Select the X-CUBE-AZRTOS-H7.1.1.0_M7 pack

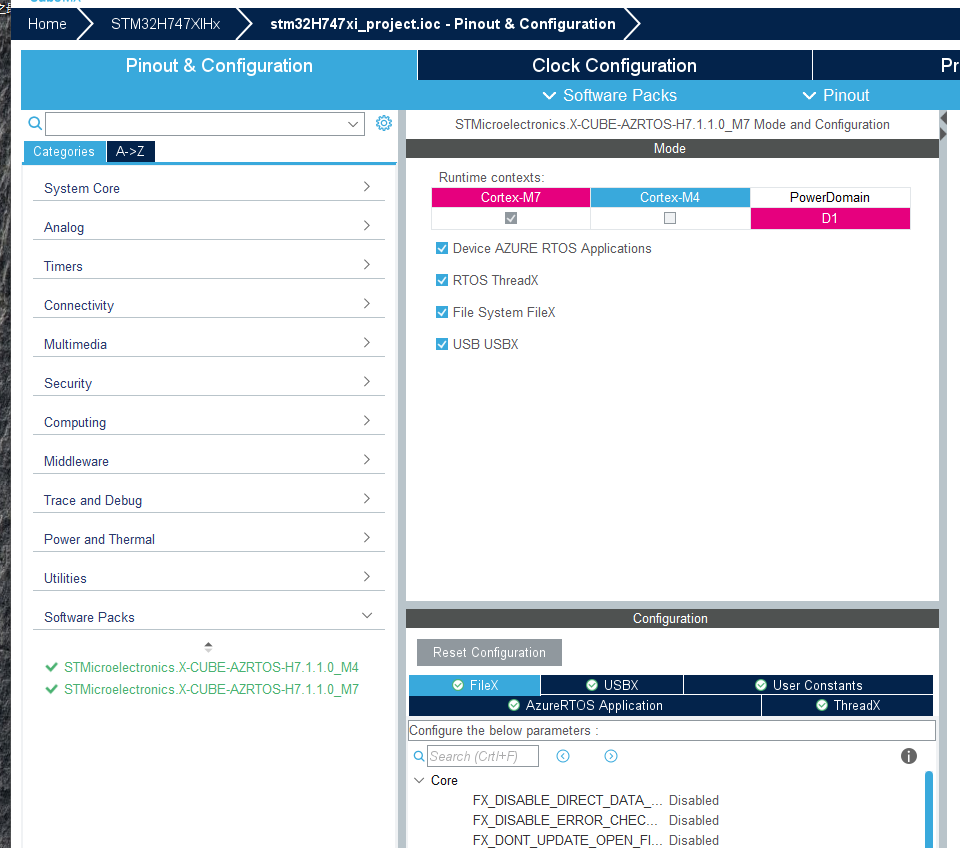tap(211, 689)
